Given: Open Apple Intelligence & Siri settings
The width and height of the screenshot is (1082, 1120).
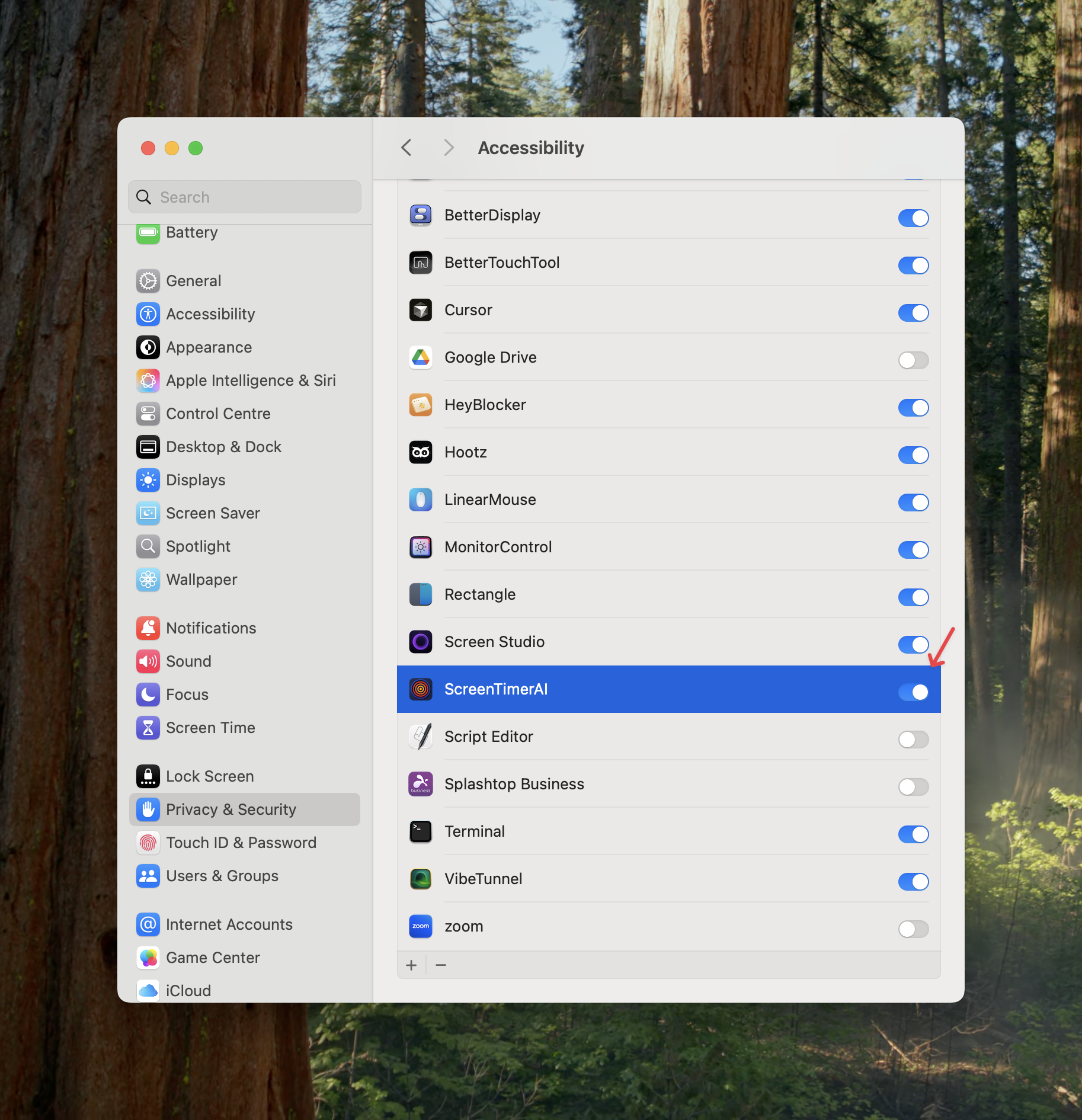Looking at the screenshot, I should click(148, 380).
